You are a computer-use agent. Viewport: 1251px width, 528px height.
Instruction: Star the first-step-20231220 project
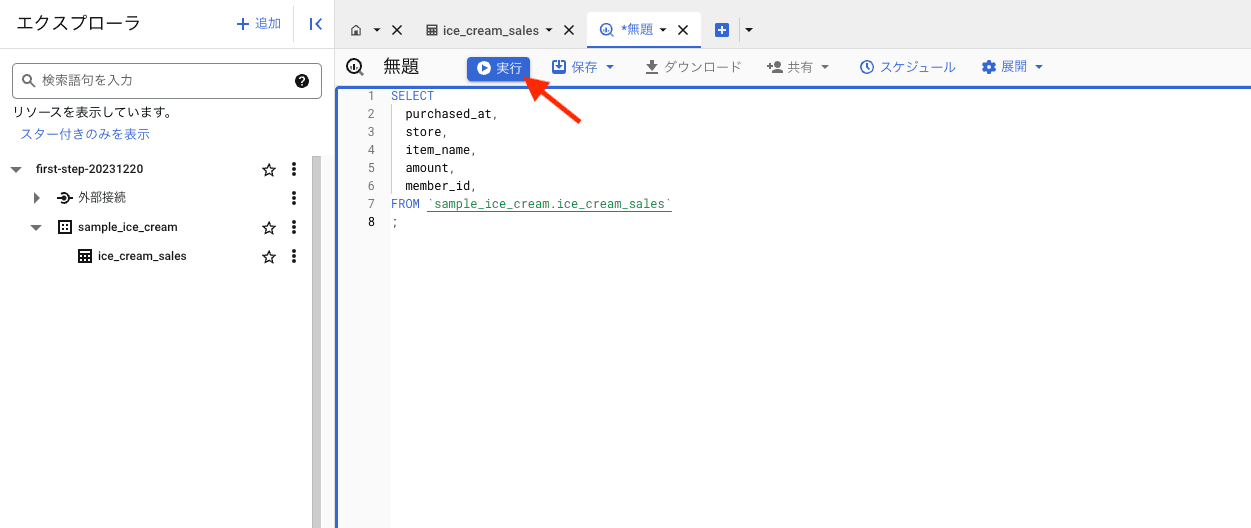[x=269, y=170]
